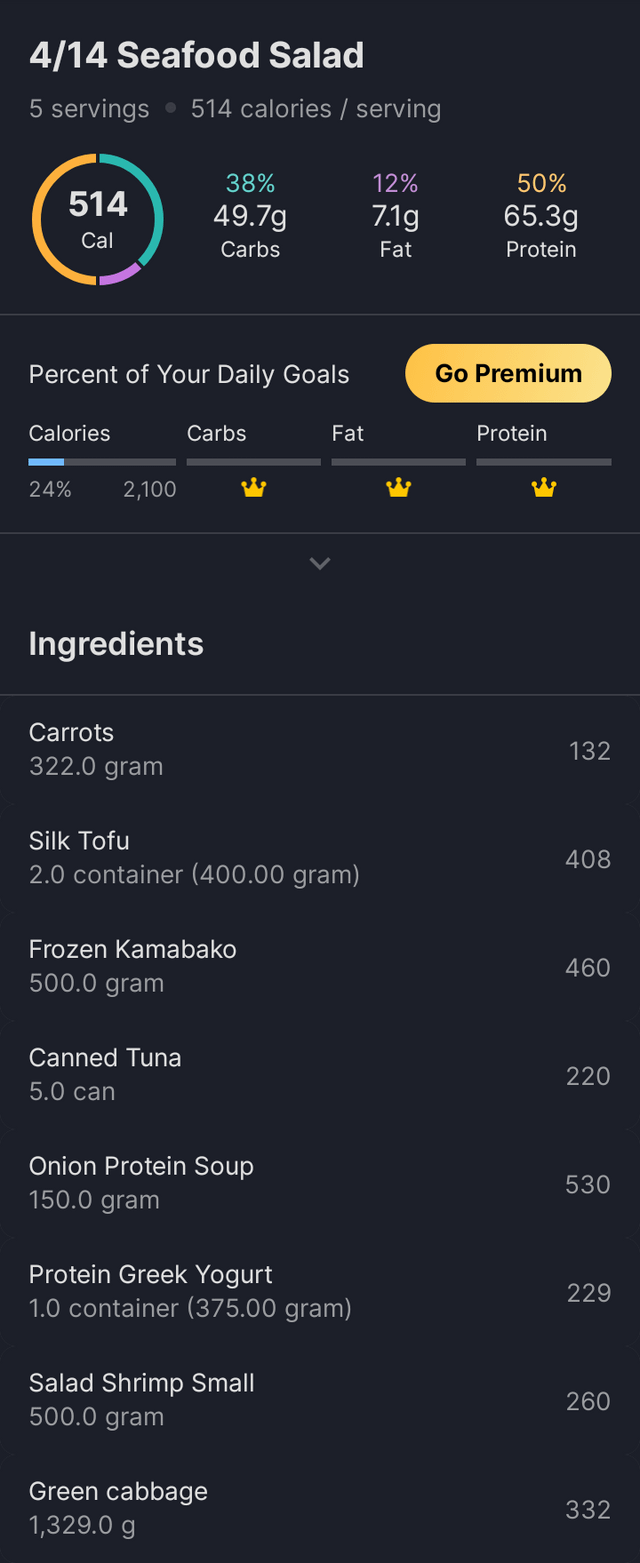Click the Calories daily goal progress bar
The width and height of the screenshot is (640, 1563).
[102, 462]
